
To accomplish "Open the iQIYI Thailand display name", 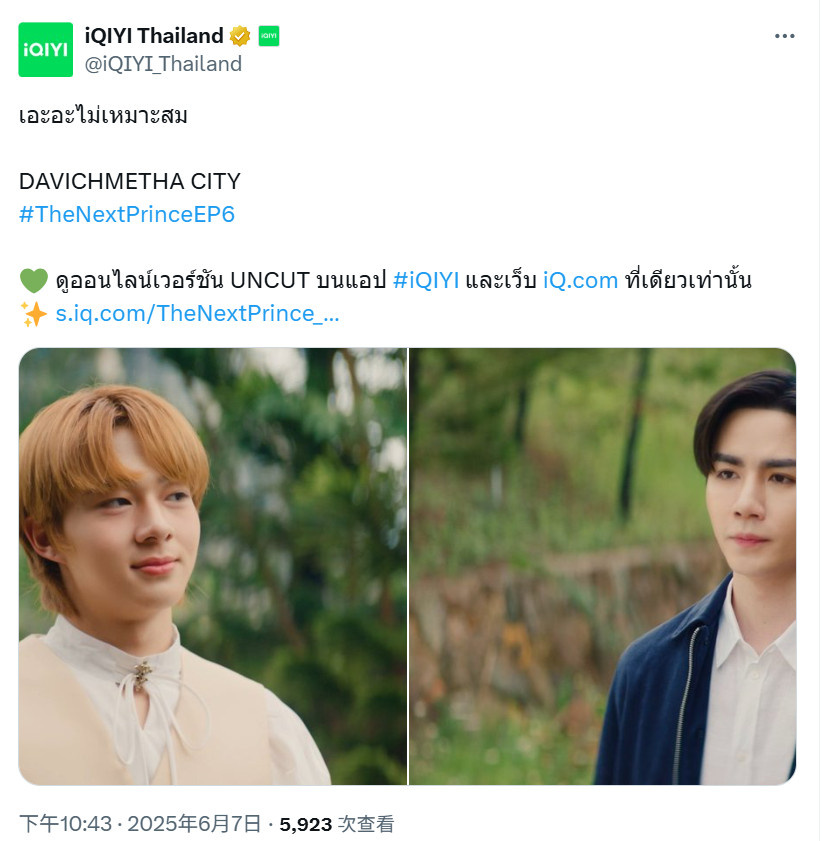I will tap(154, 36).
